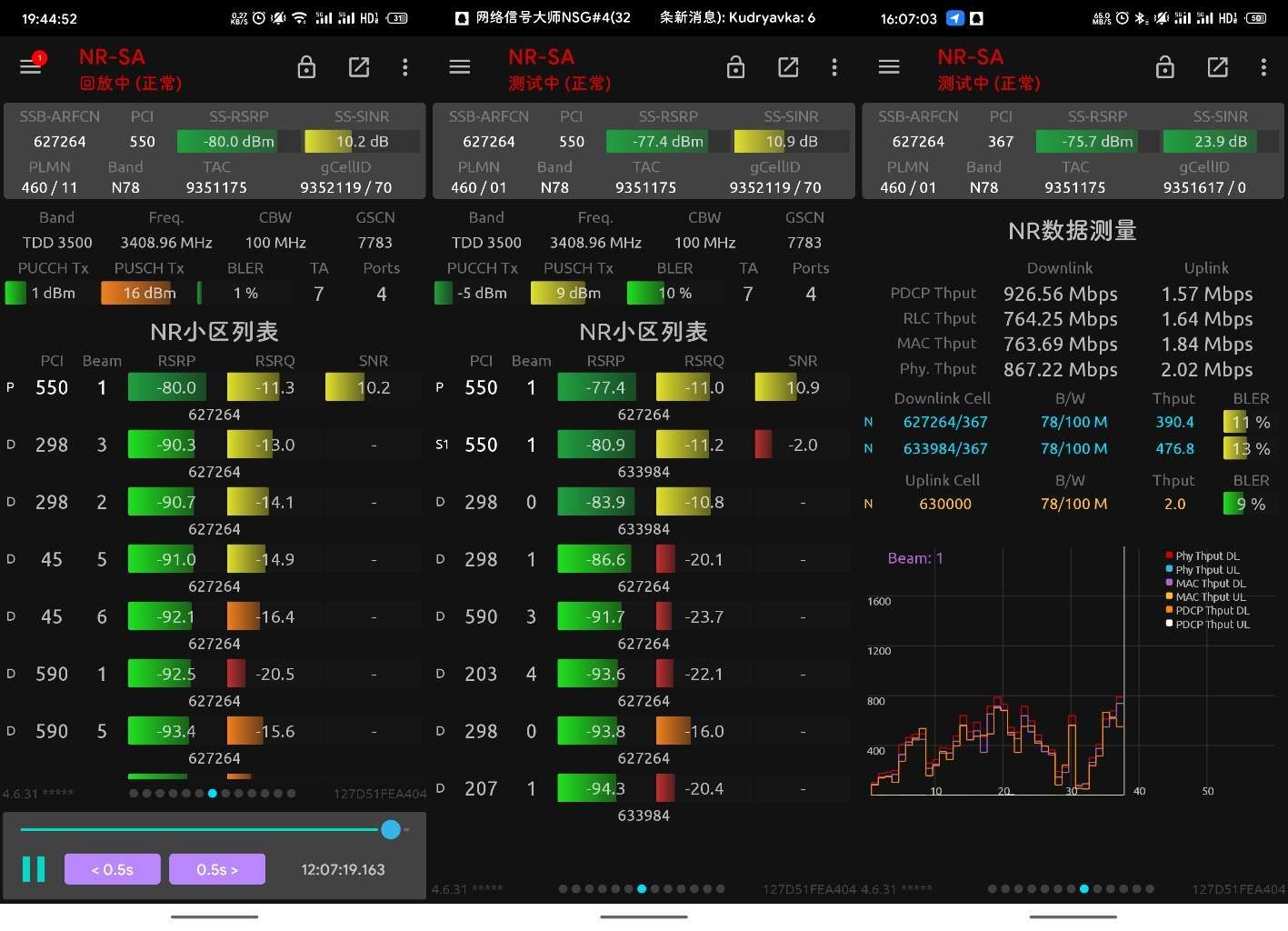Click the 13 % BLER bar for cell 633984/367
1288x931 pixels.
coord(1250,448)
